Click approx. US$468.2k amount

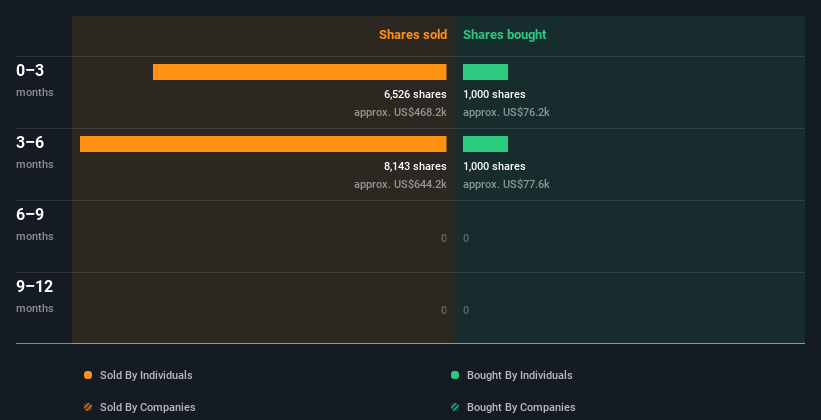click(401, 113)
